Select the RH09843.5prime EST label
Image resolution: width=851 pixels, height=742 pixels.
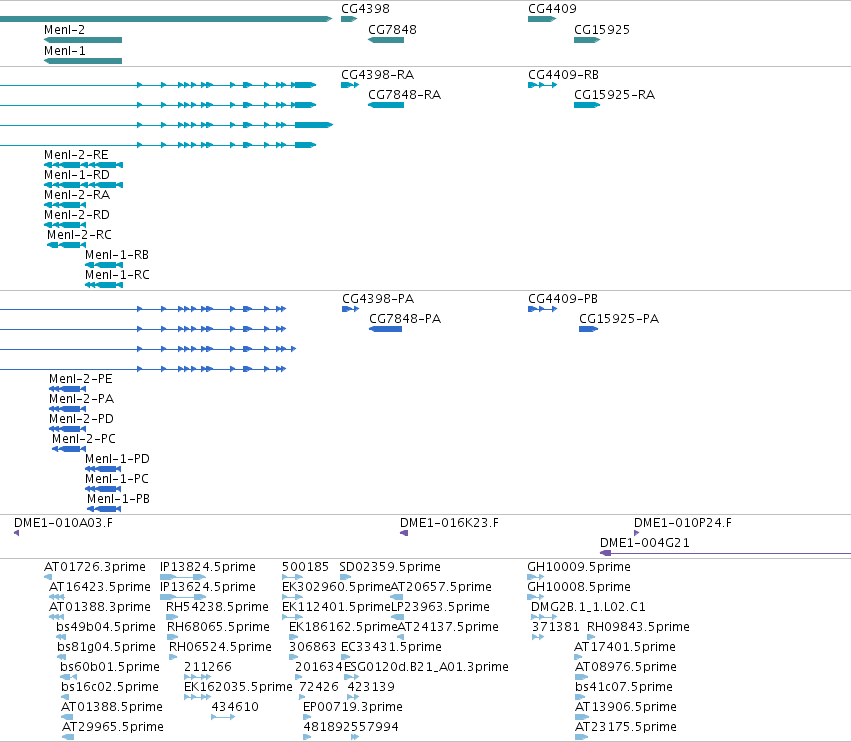(x=638, y=627)
